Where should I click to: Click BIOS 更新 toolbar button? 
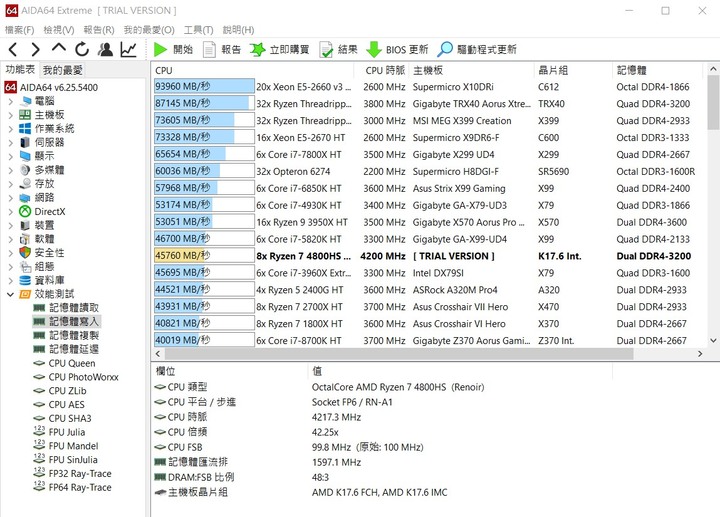coord(397,49)
